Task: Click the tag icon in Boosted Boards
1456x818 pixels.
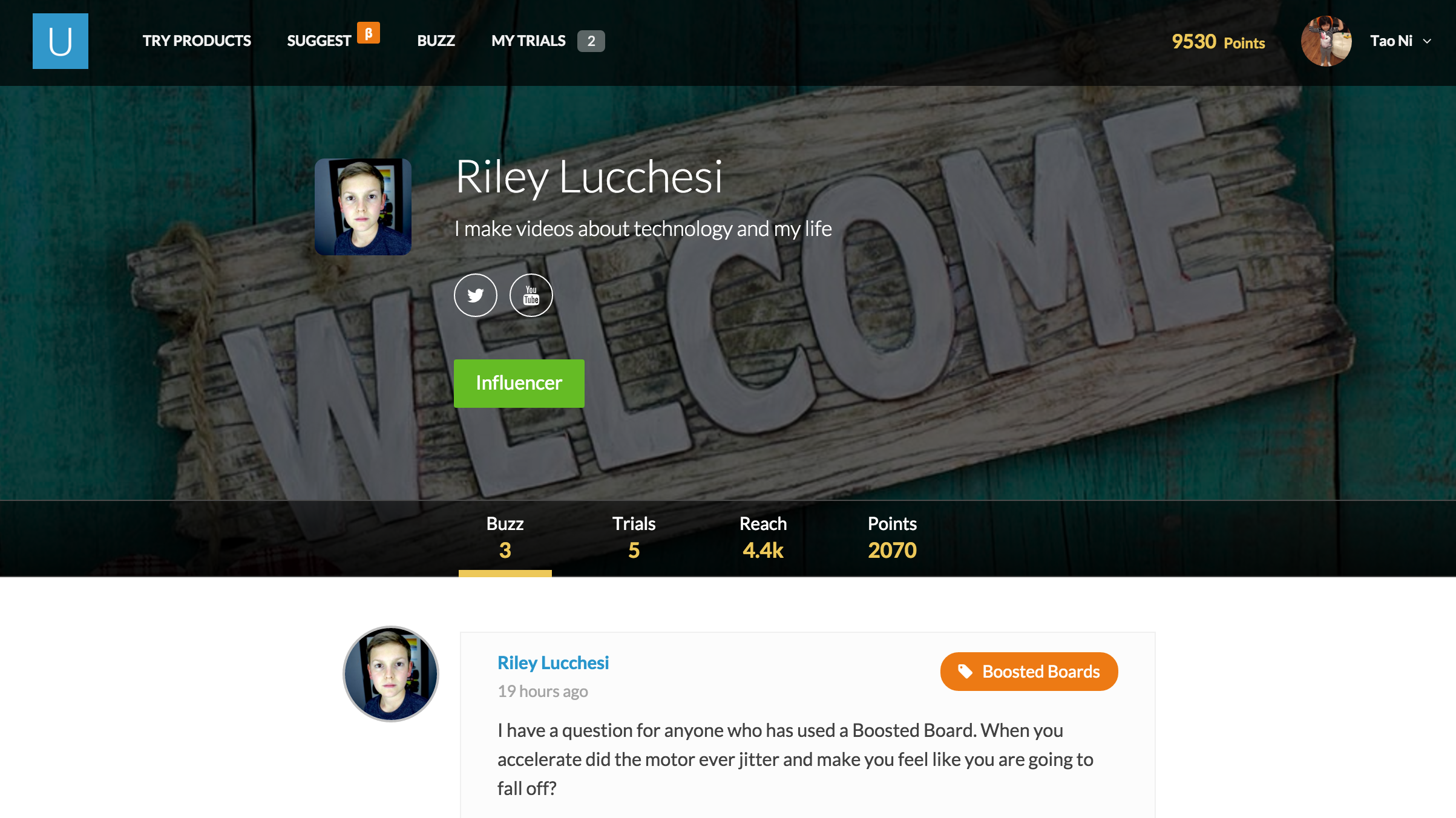Action: point(965,672)
